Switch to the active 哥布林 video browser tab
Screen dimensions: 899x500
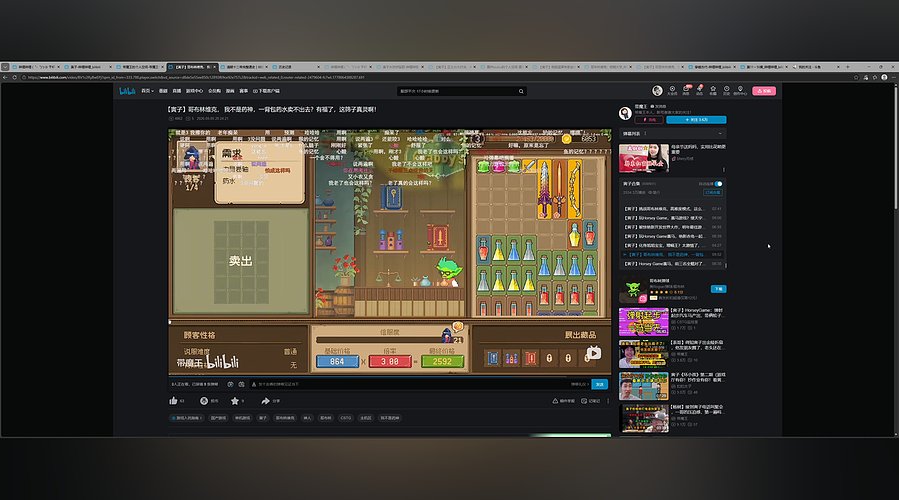(x=192, y=67)
